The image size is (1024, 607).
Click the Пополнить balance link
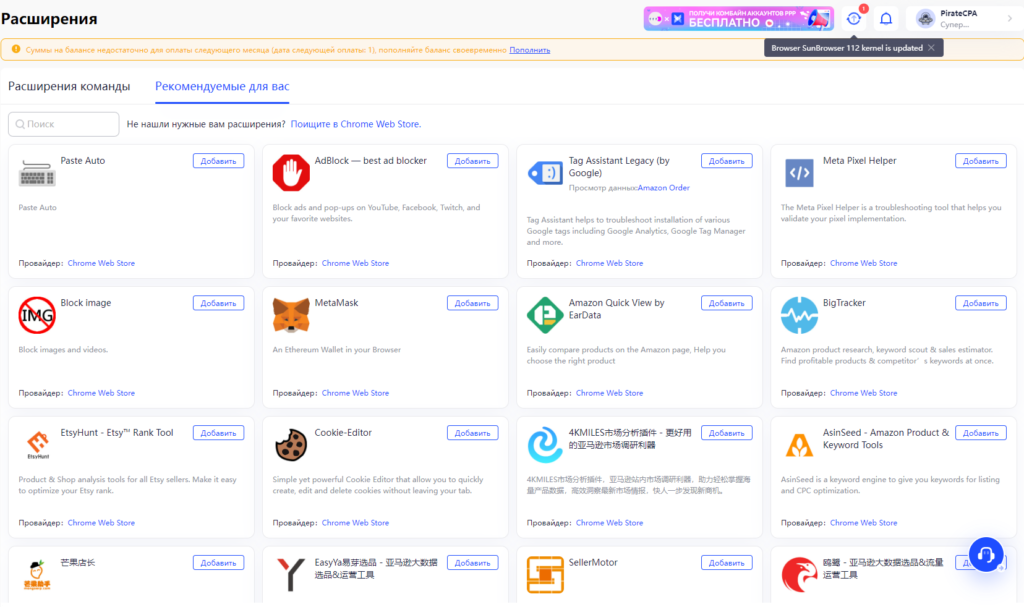[x=530, y=50]
